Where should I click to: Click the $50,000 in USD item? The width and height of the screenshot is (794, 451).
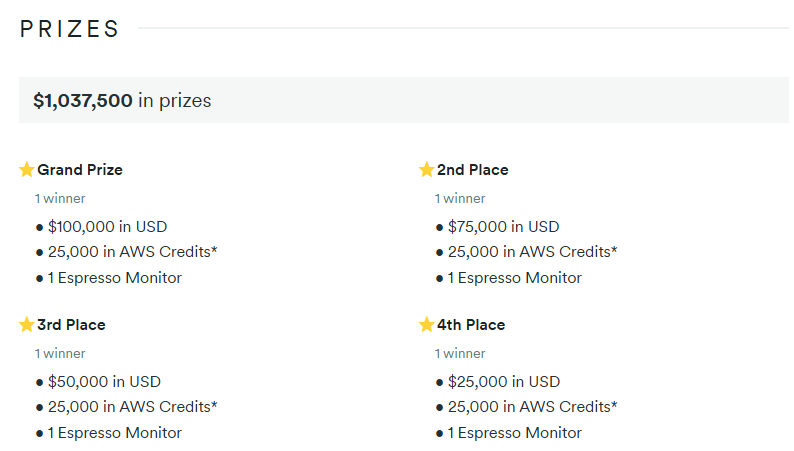104,381
